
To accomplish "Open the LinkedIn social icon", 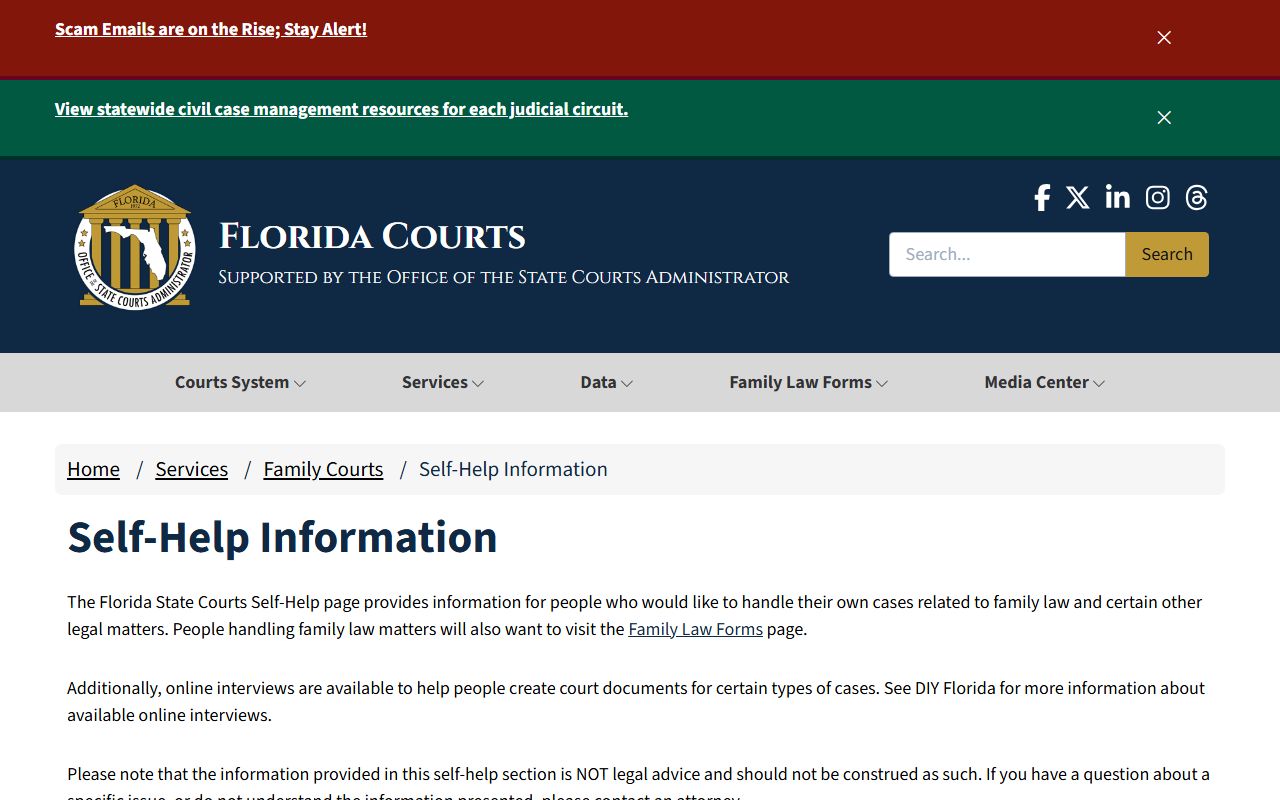I will (x=1118, y=197).
